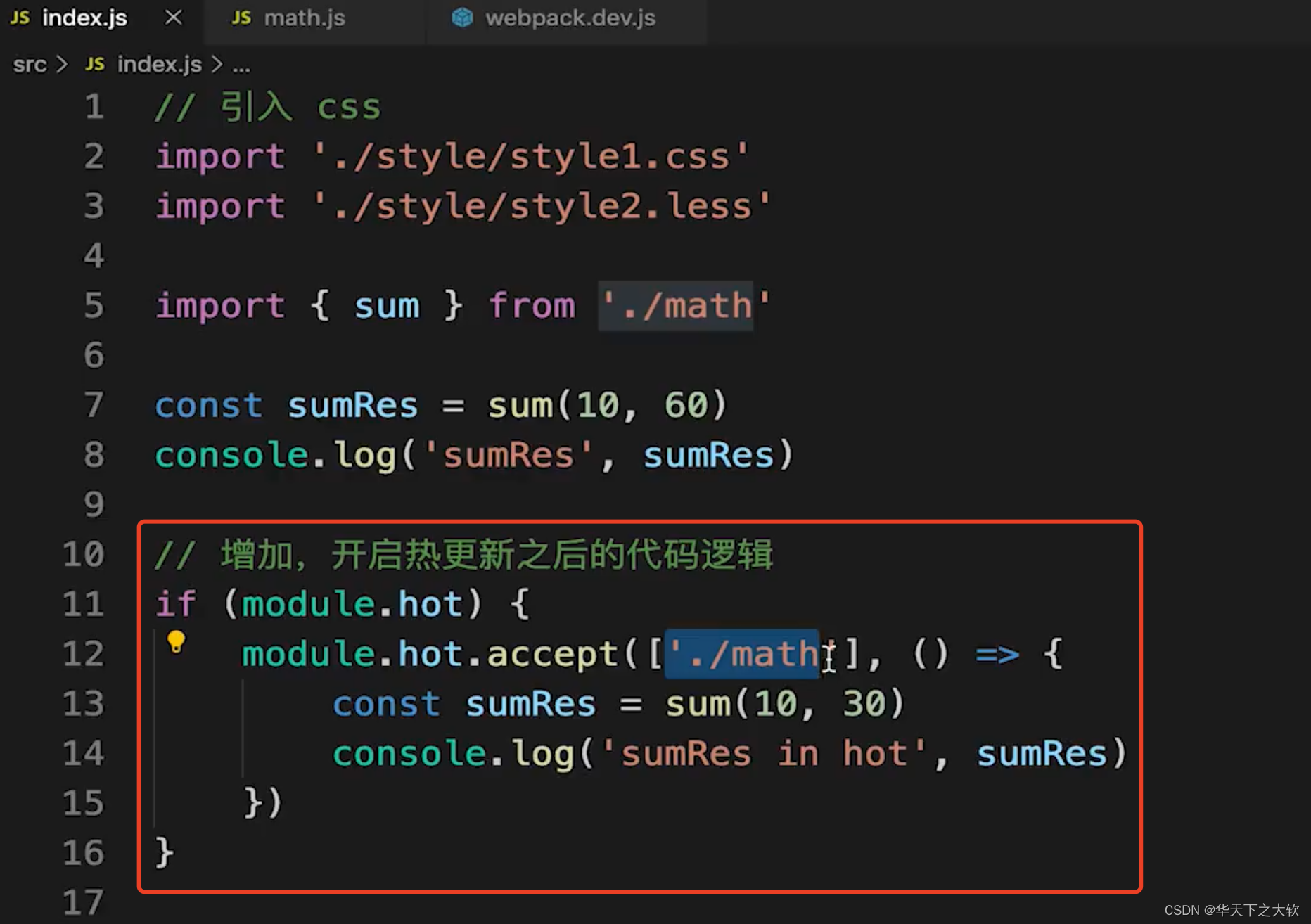Click 'console' on line 8
The height and width of the screenshot is (924, 1311).
(x=232, y=456)
